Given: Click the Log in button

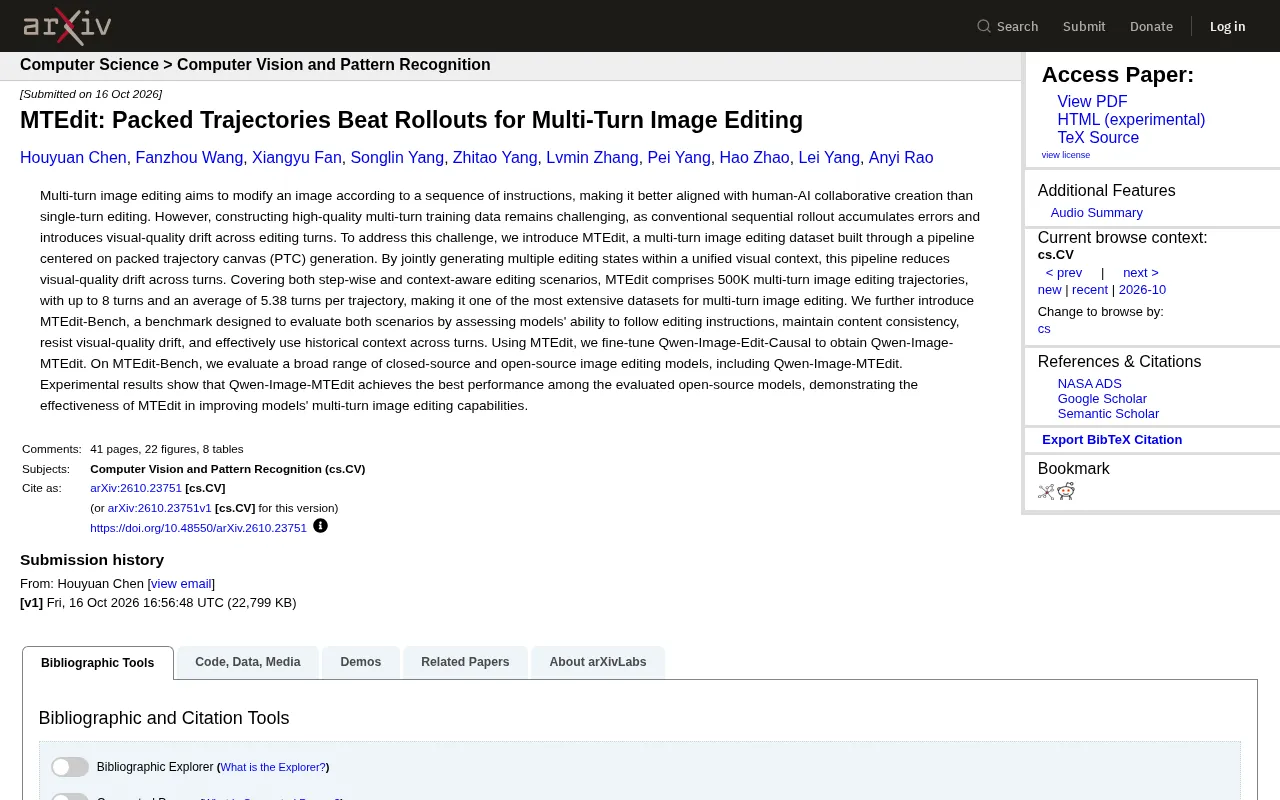Looking at the screenshot, I should pyautogui.click(x=1227, y=26).
